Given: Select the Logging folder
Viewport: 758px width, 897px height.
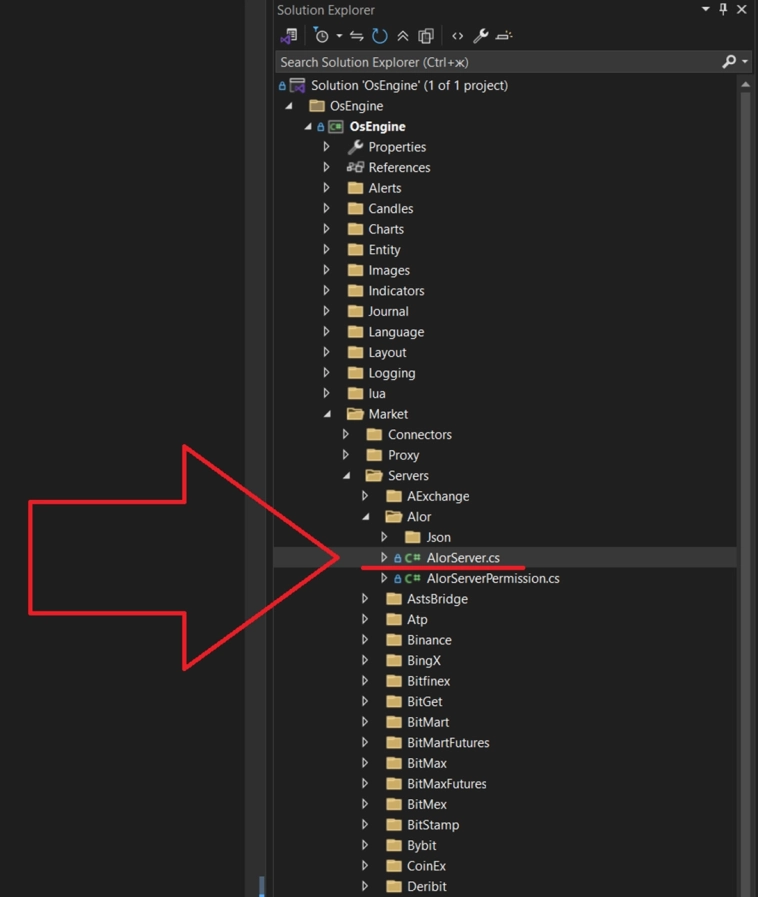Looking at the screenshot, I should (392, 374).
